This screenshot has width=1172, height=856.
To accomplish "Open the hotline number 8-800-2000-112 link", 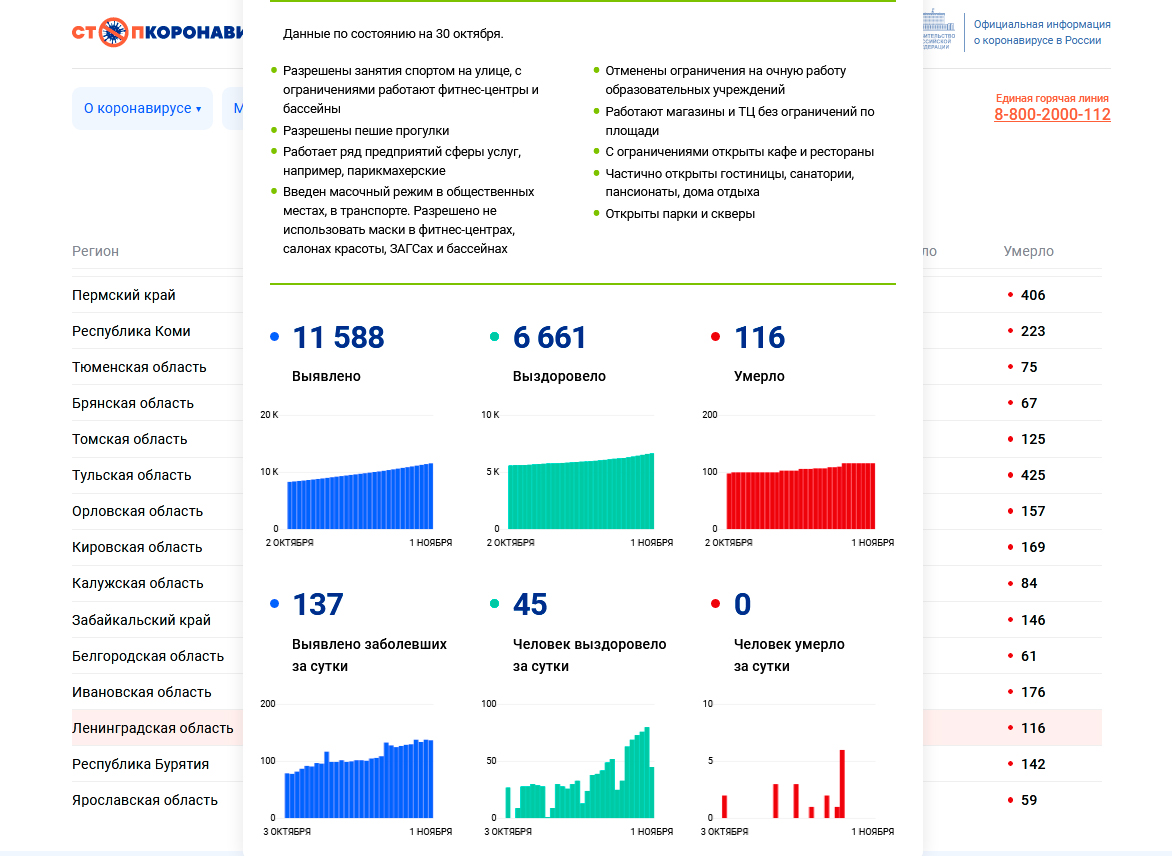I will [x=1052, y=114].
